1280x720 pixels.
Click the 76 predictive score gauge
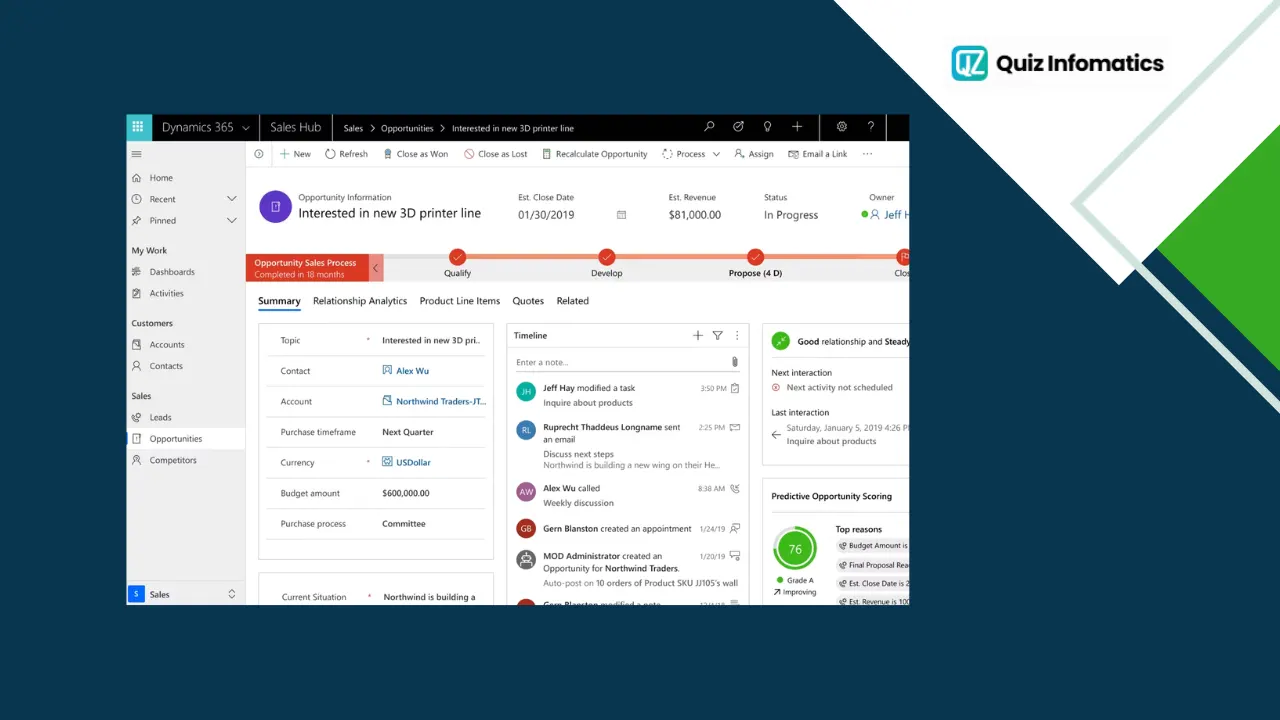(x=795, y=549)
